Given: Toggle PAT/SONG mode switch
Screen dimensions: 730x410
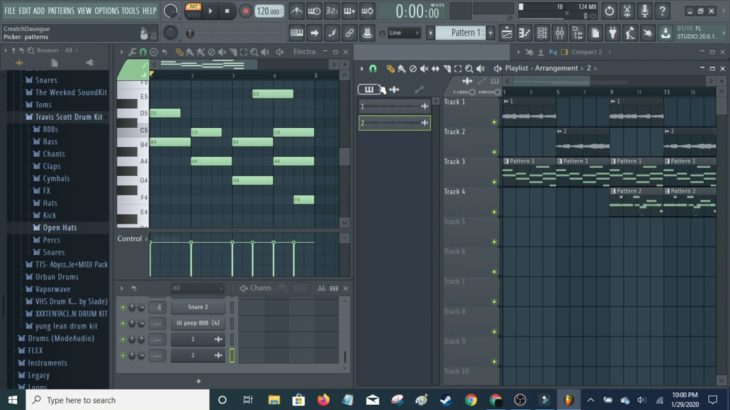Looking at the screenshot, I should pyautogui.click(x=193, y=10).
